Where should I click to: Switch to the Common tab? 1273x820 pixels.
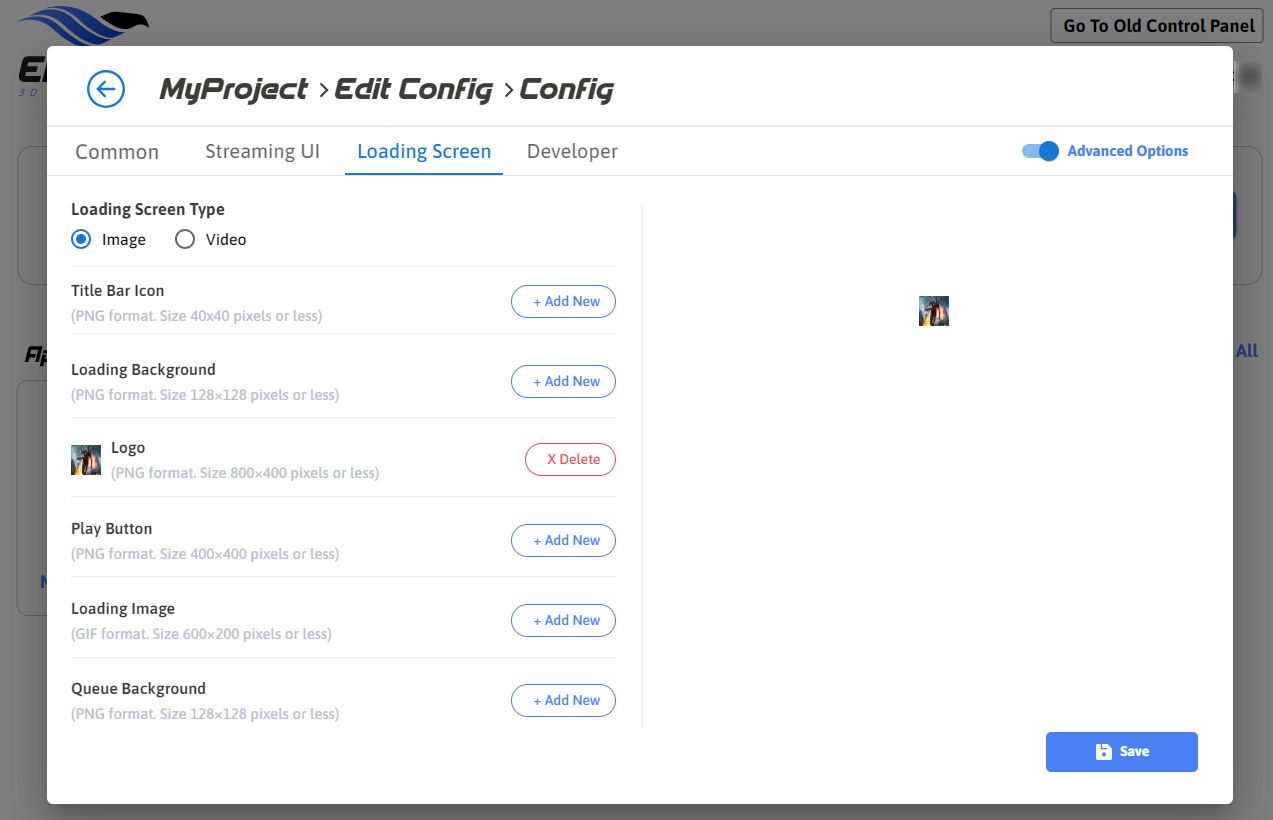117,152
